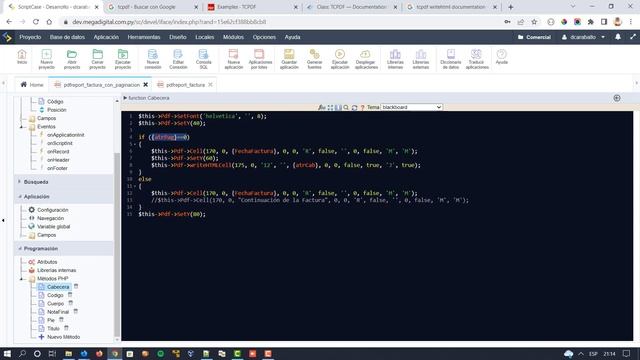640x360 pixels.
Task: Delete the NotaFinal method via trash icon
Action: tap(76, 311)
